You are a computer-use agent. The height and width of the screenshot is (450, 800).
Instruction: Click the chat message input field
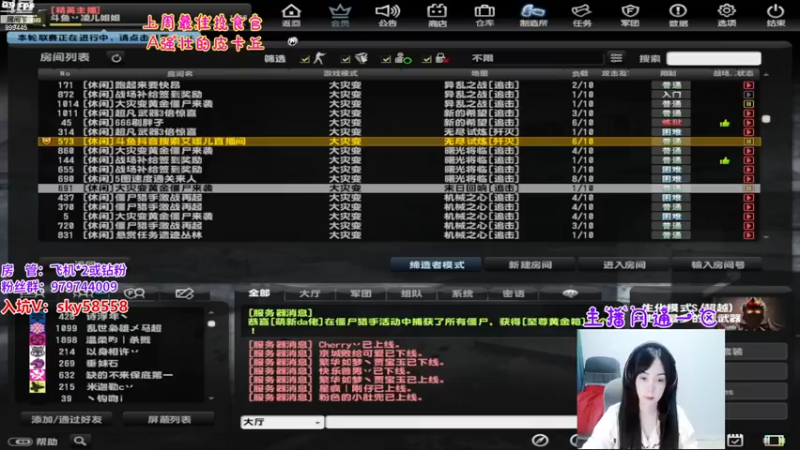452,422
